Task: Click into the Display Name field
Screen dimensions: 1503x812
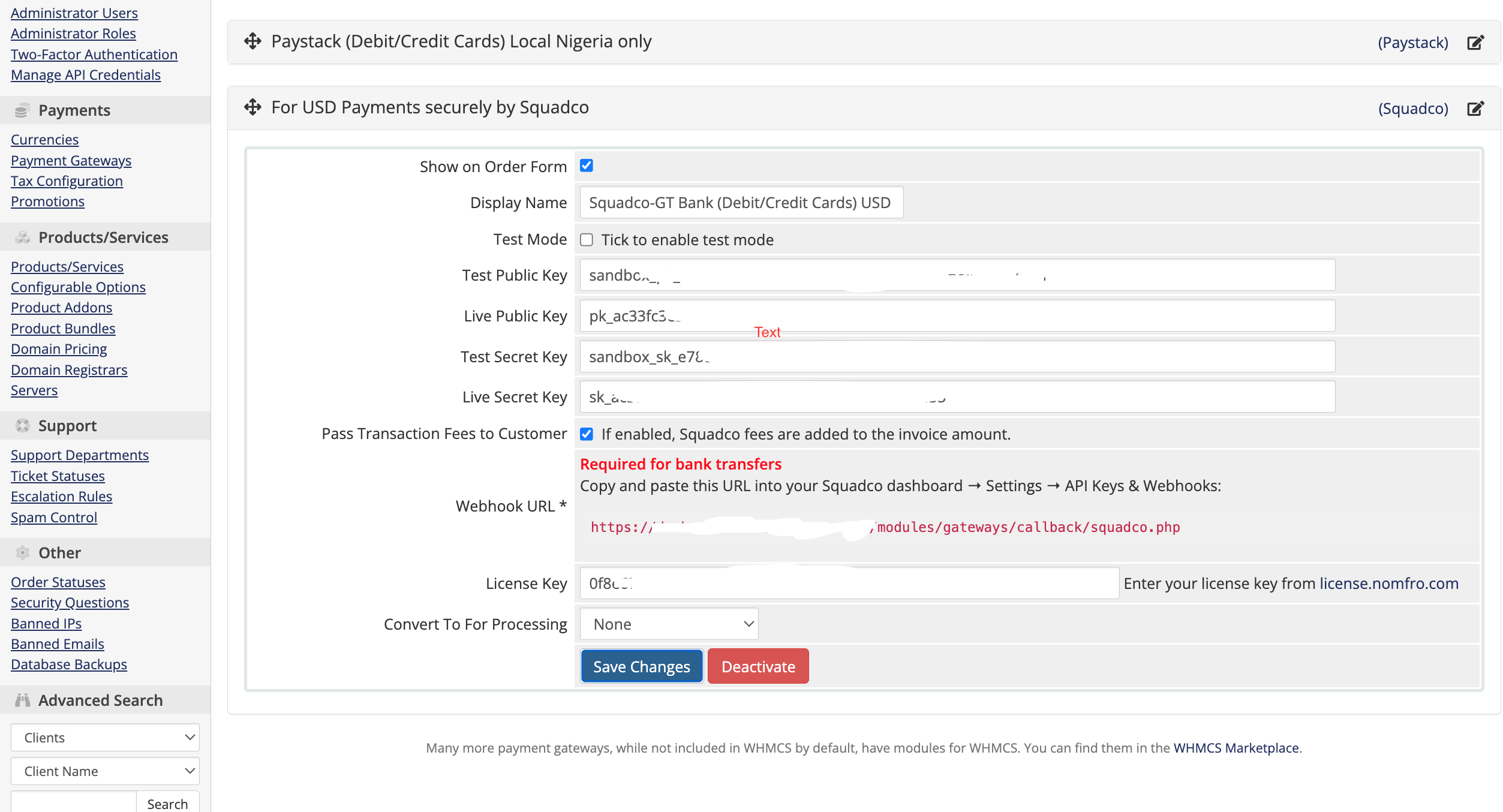Action: 741,203
